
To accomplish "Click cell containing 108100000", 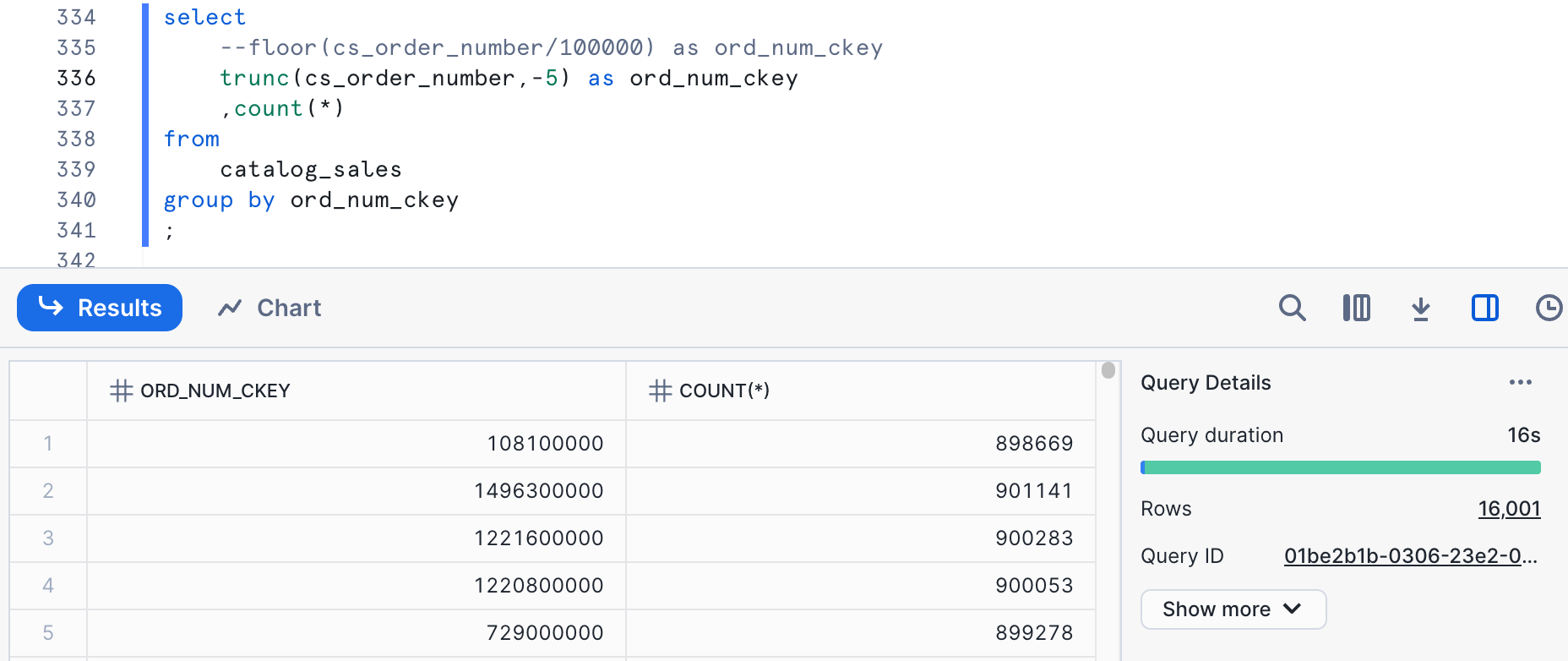I will (545, 444).
